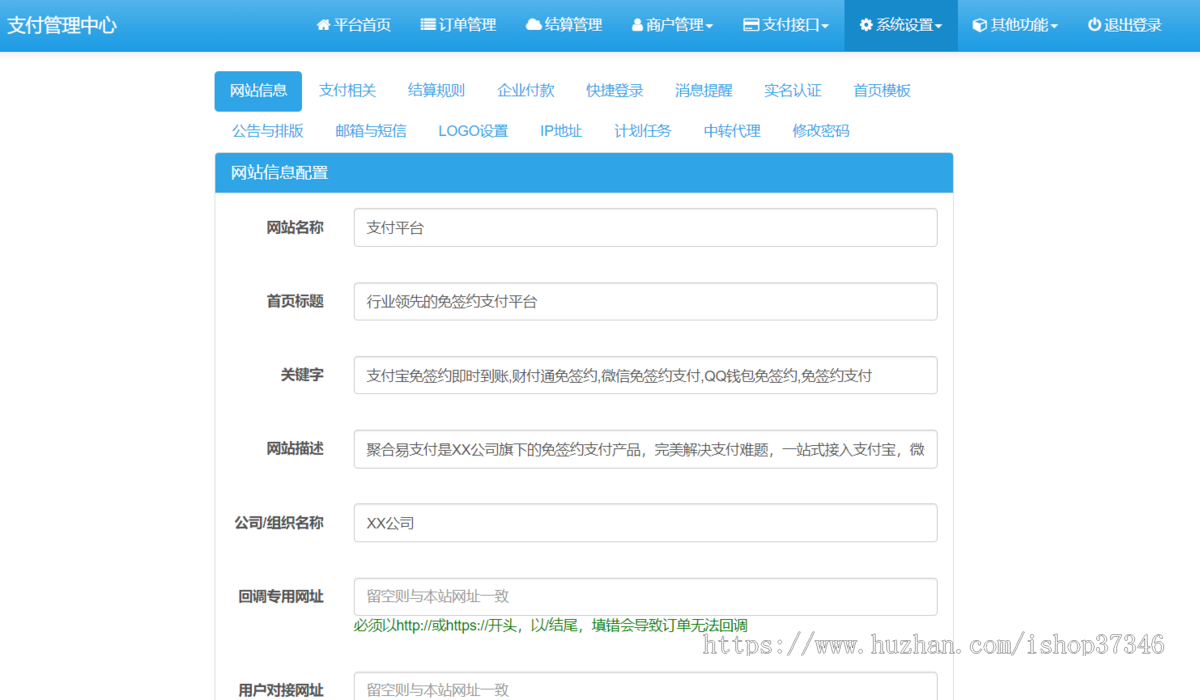Screen dimensions: 1200x700
Task: Open 结算管理 from the navbar
Action: [564, 25]
